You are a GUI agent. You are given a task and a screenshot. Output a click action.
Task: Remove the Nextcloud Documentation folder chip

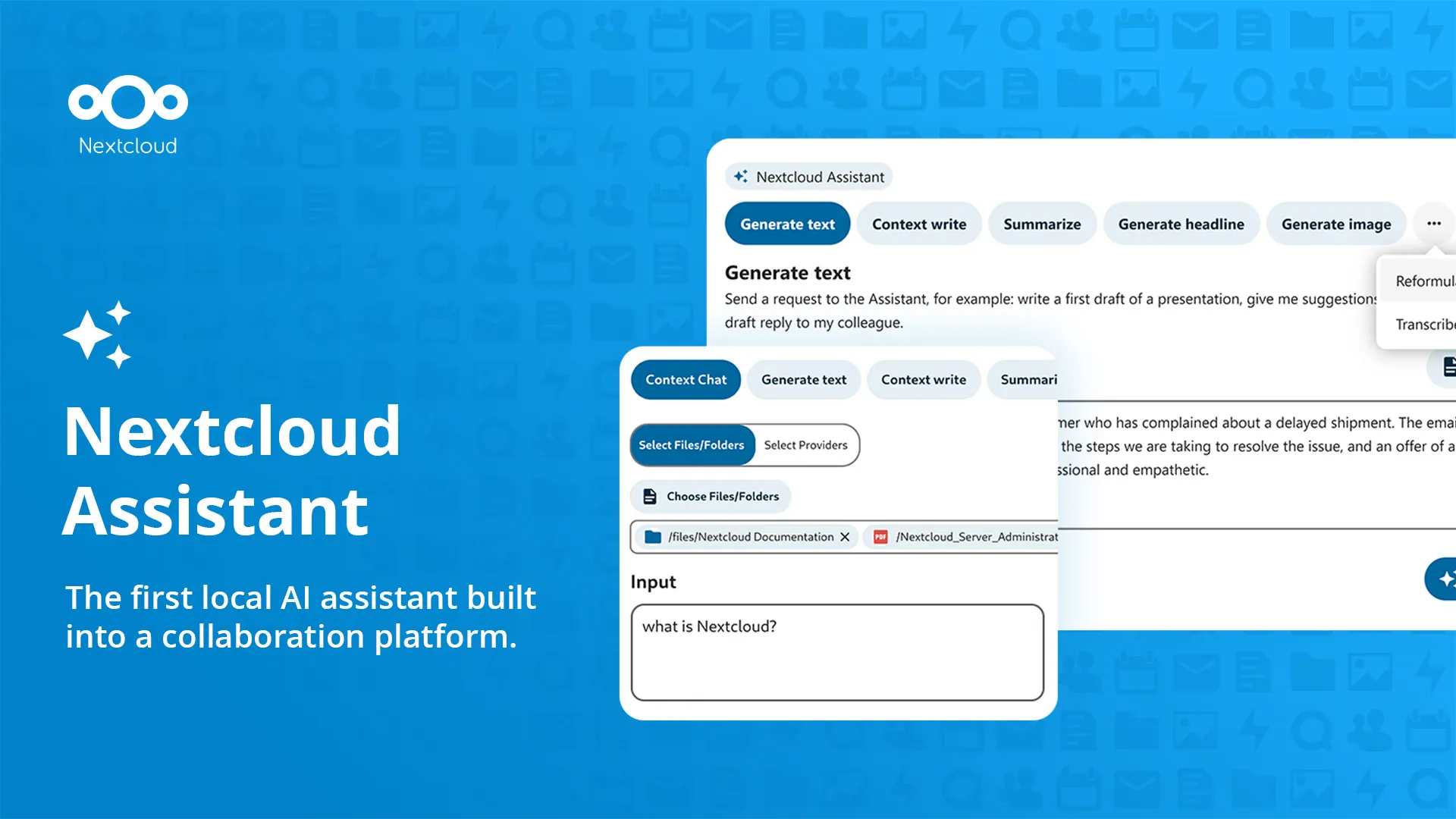pos(845,537)
